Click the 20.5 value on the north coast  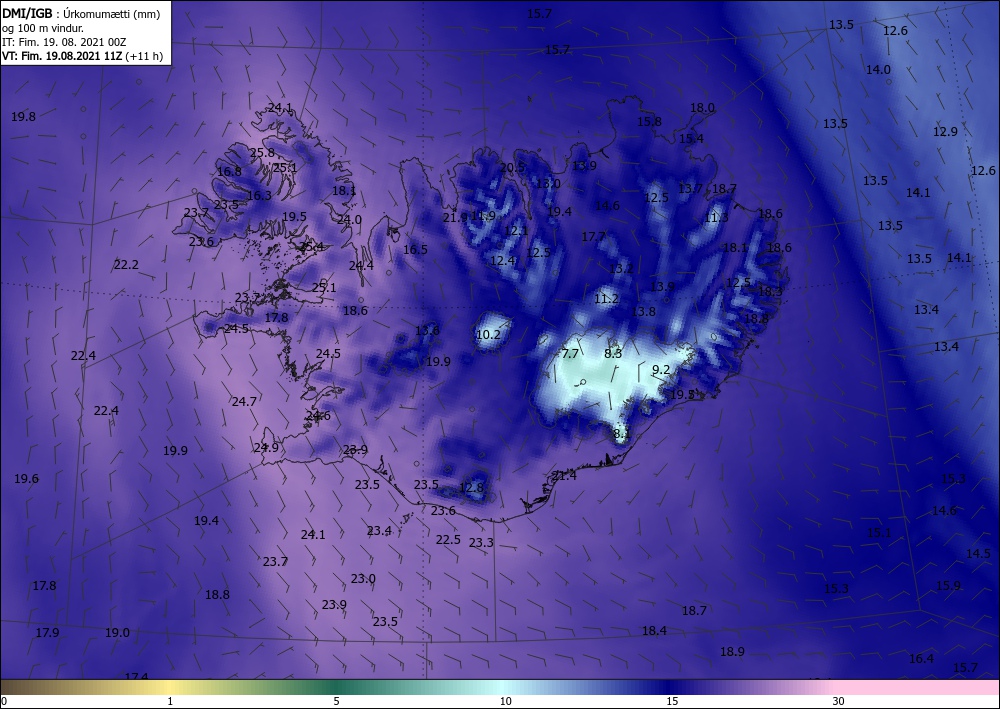[x=512, y=167]
